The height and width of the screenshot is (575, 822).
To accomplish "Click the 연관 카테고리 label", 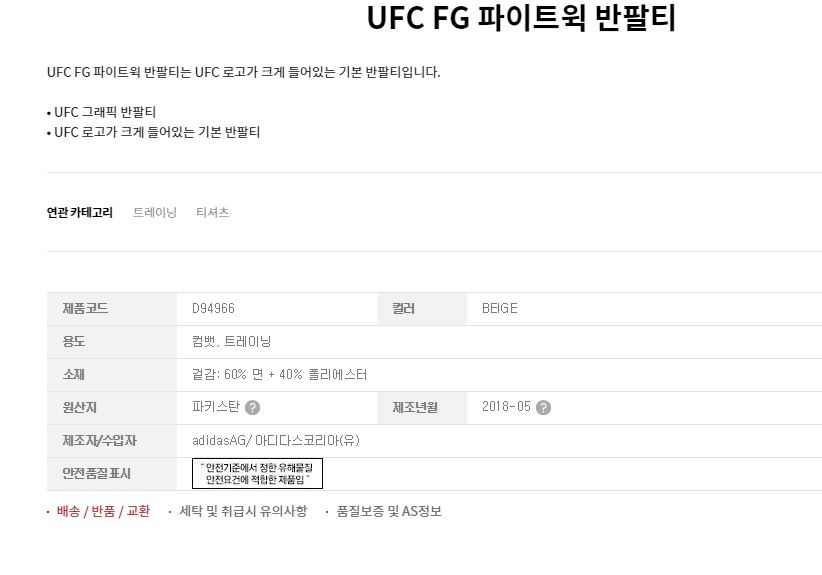I will click(x=80, y=213).
